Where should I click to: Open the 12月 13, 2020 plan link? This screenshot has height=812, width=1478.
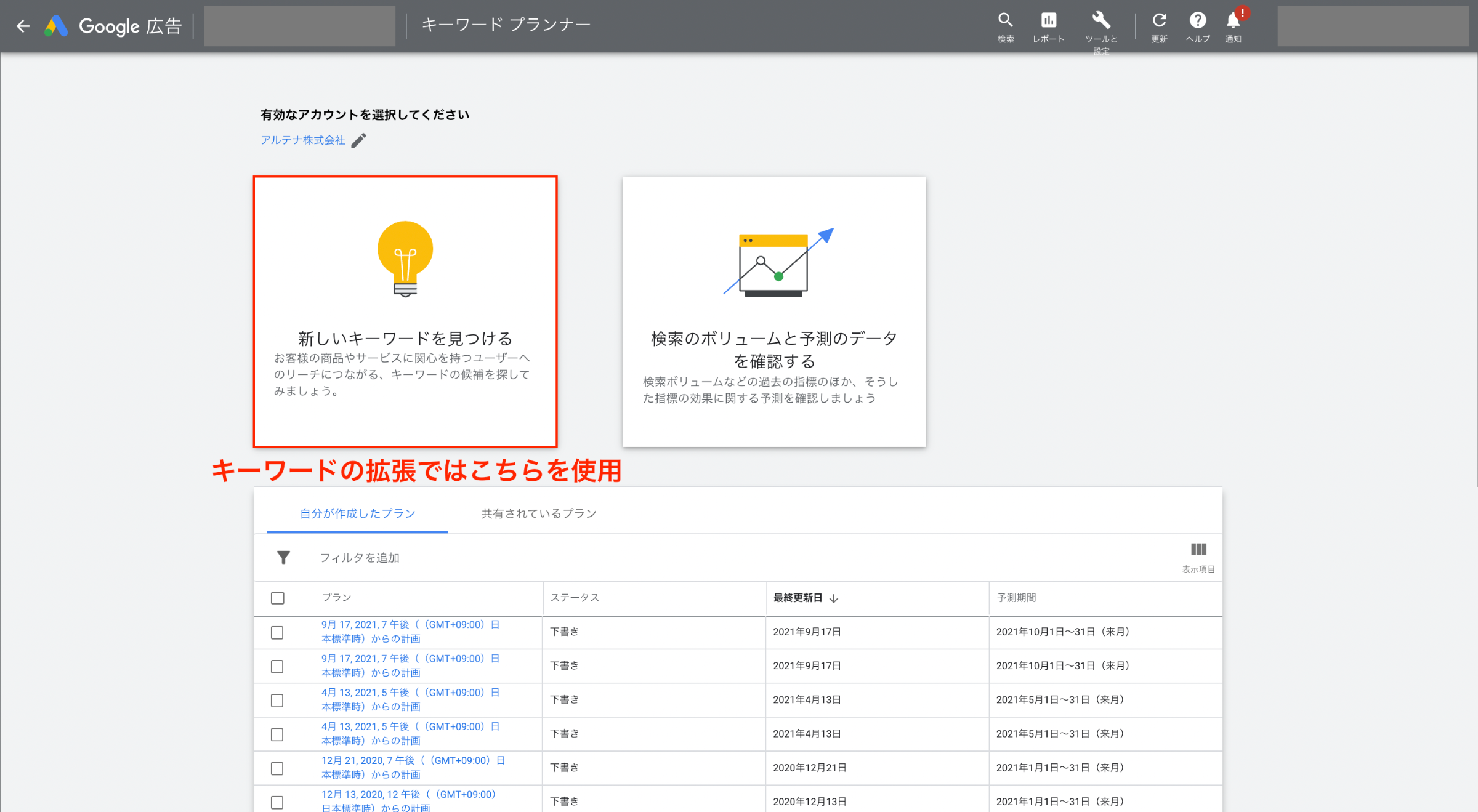click(408, 801)
